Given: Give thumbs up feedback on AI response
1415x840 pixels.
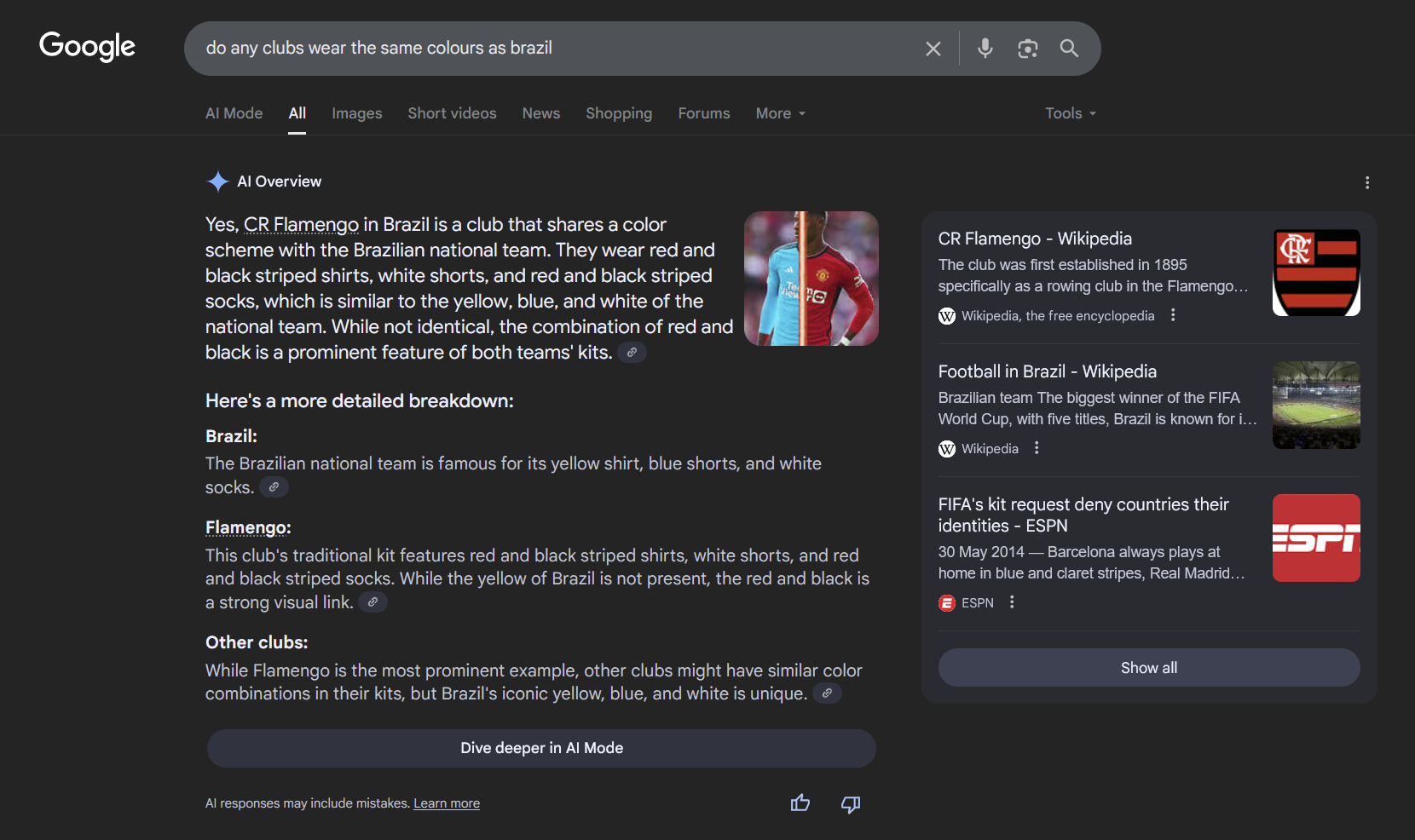Looking at the screenshot, I should tap(800, 803).
